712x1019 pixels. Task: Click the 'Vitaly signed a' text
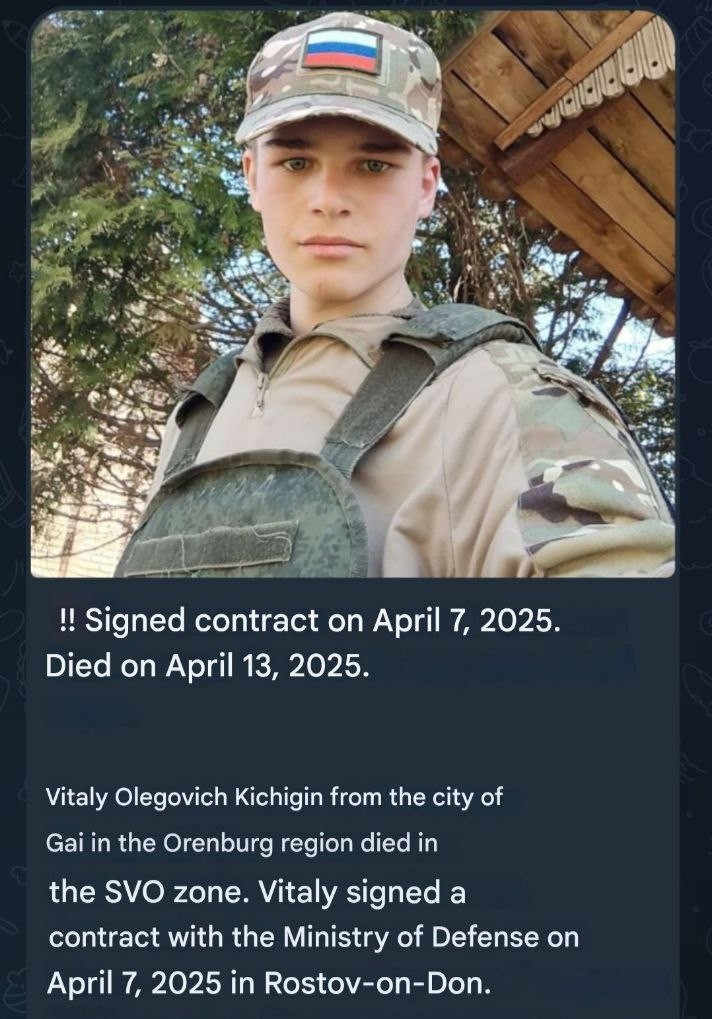(x=362, y=892)
